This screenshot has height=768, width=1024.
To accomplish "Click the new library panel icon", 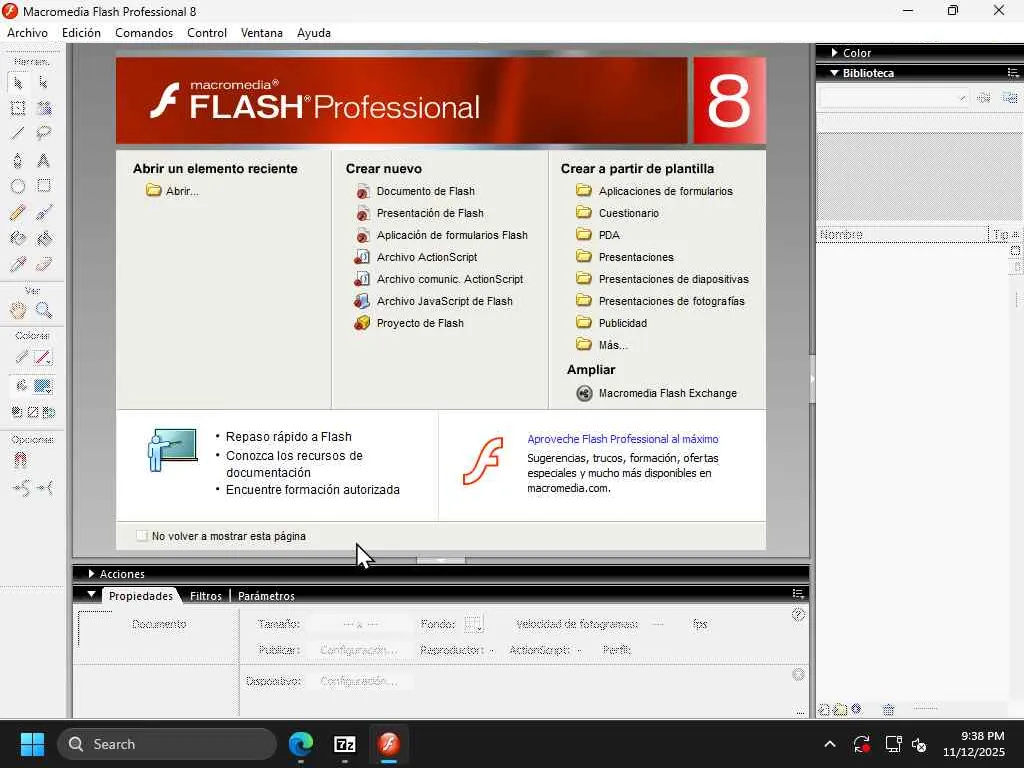I will 1010,98.
